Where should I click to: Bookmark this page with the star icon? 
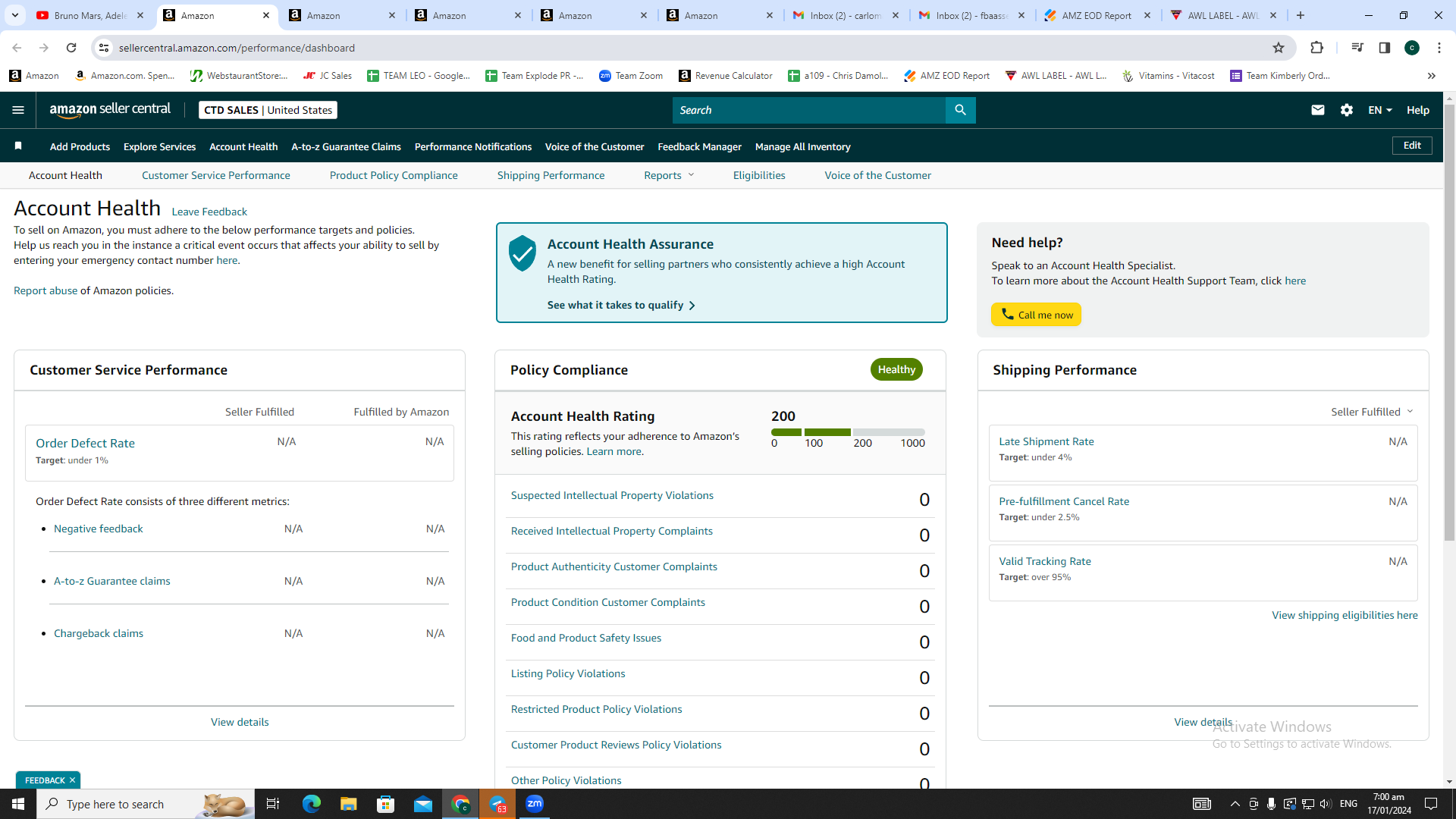click(1279, 48)
